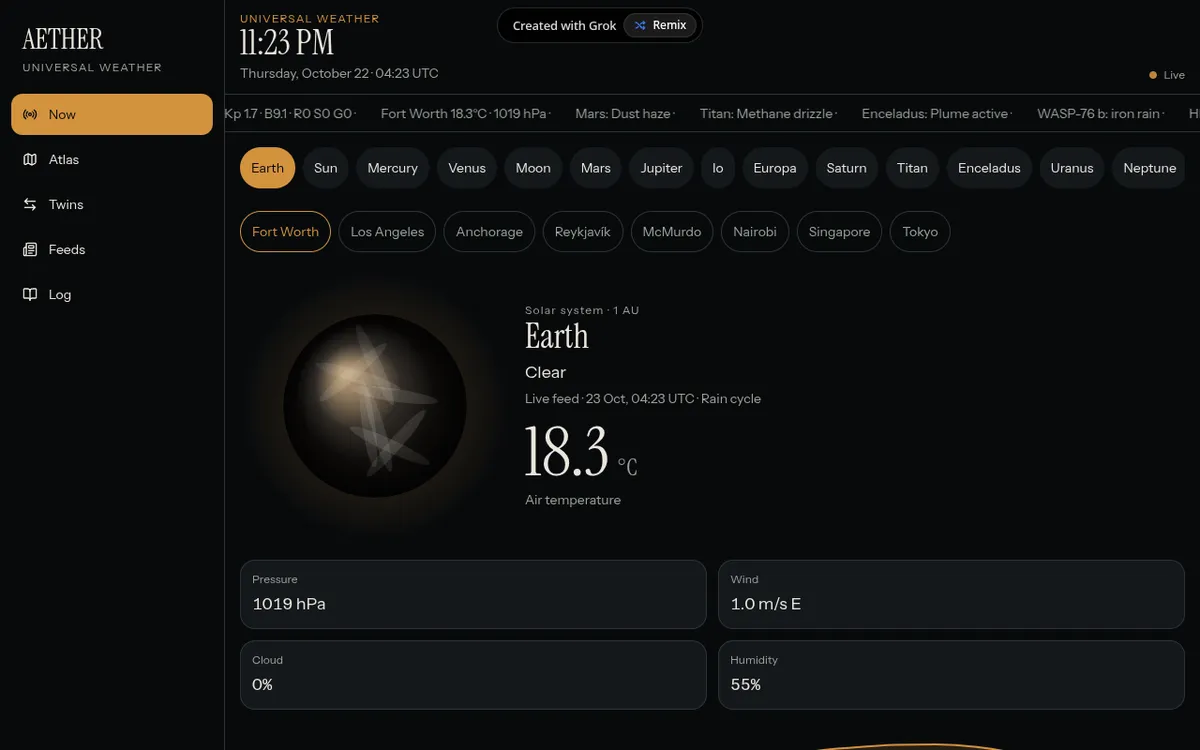Screen dimensions: 1200x750
Task: Click the orange Live status dot
Action: click(1153, 75)
